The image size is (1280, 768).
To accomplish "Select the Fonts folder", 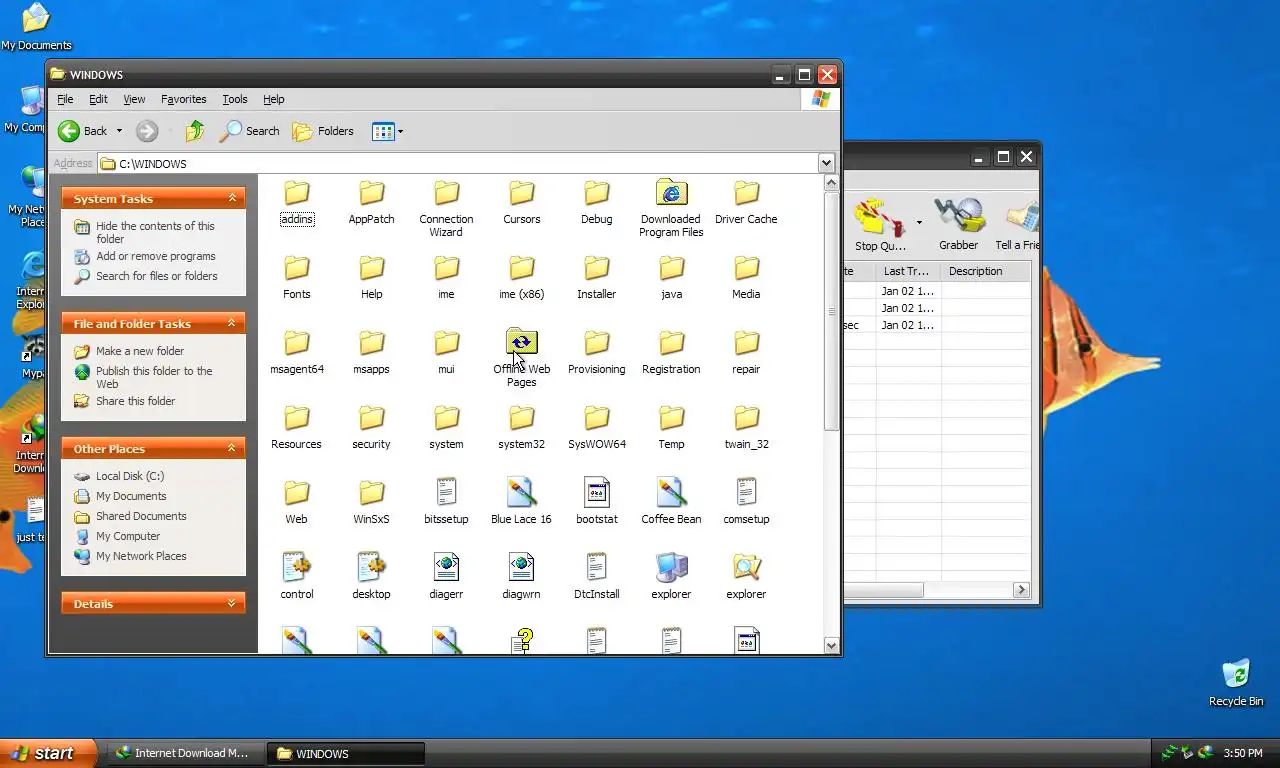I will tap(297, 276).
